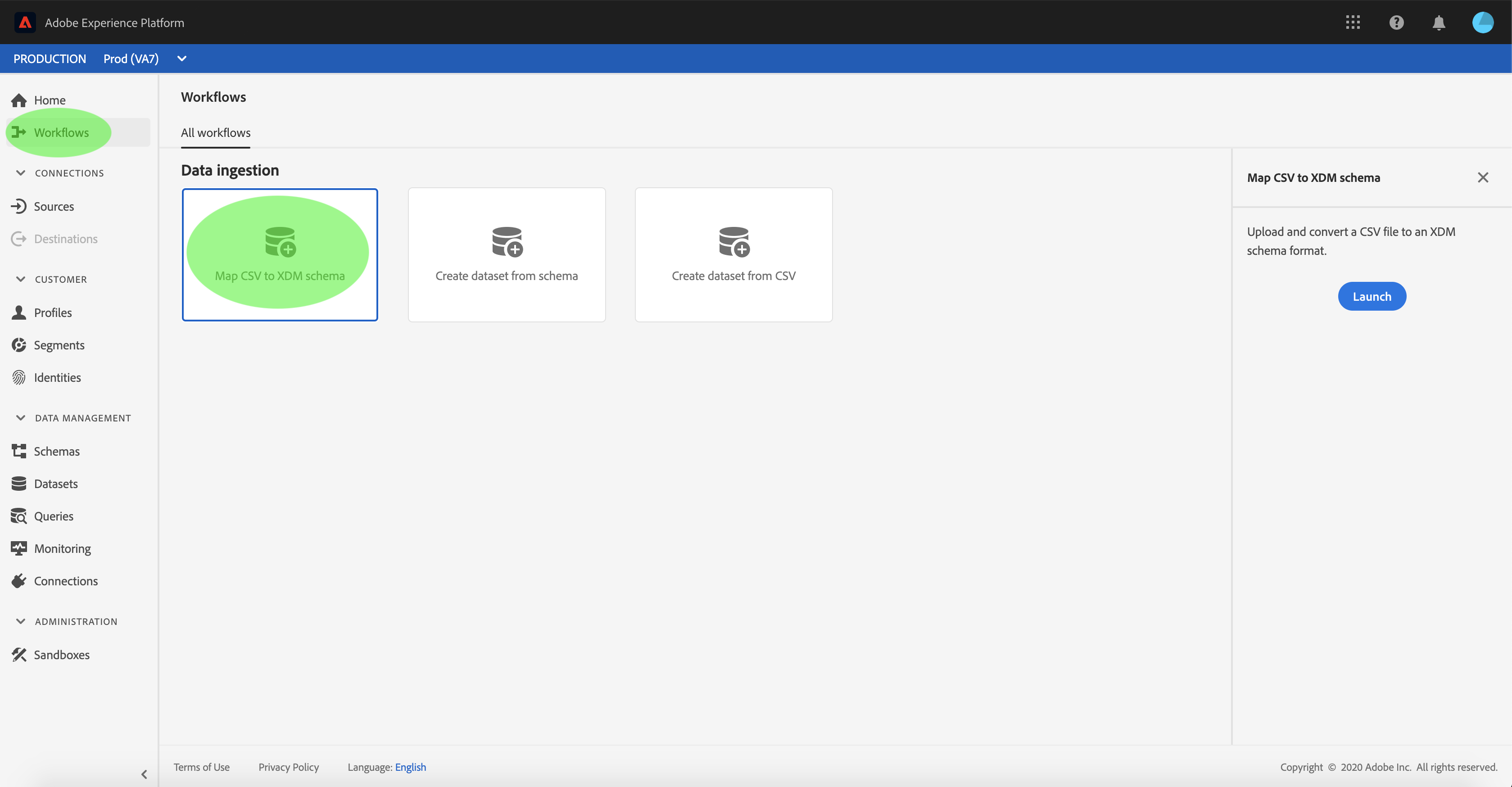Collapse the DATA MANAGEMENT section
This screenshot has width=1512, height=787.
pyautogui.click(x=21, y=418)
